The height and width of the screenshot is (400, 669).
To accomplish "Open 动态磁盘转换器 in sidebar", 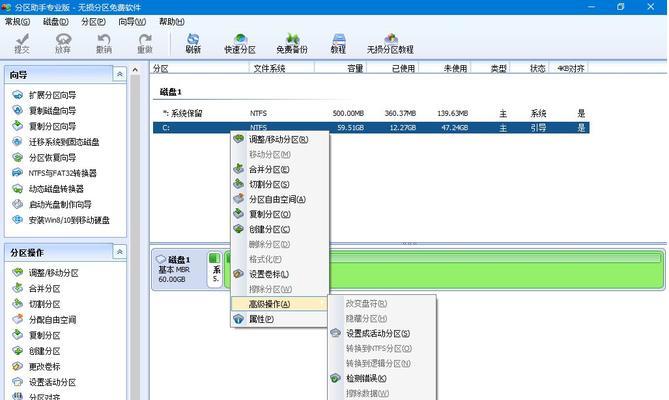I will coord(48,189).
